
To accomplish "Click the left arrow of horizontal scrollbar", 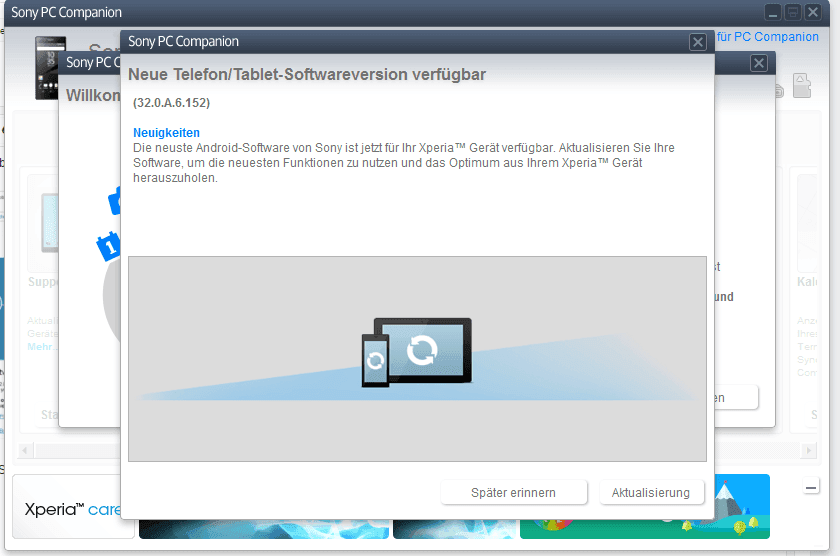I will (25, 450).
